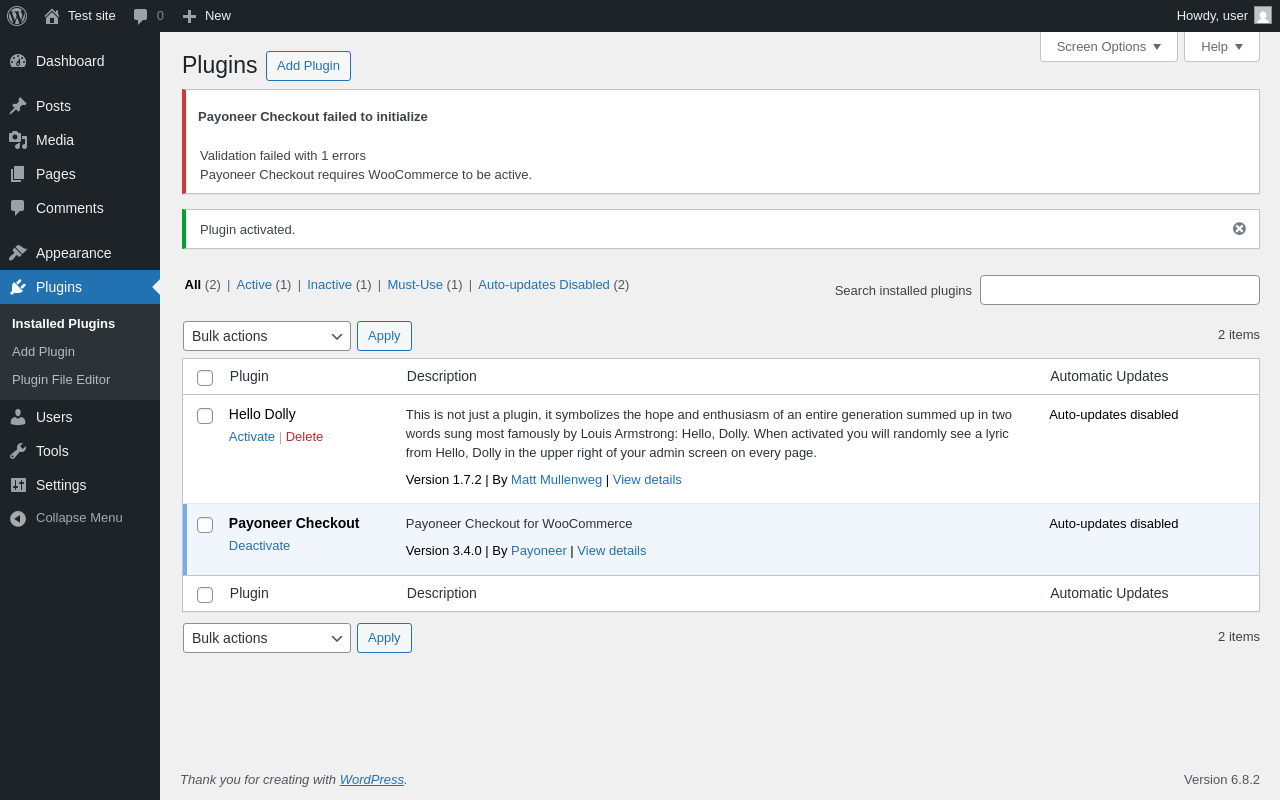Open the WordPress footer link
1280x800 pixels.
372,779
